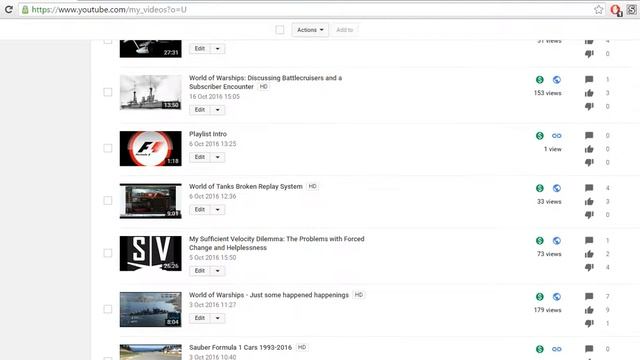Edit the World of Tanks Broken Replay video
The image size is (640, 360).
(x=200, y=209)
